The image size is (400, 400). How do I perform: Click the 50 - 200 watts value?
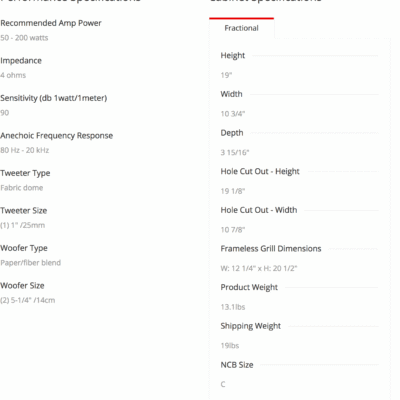tap(24, 38)
